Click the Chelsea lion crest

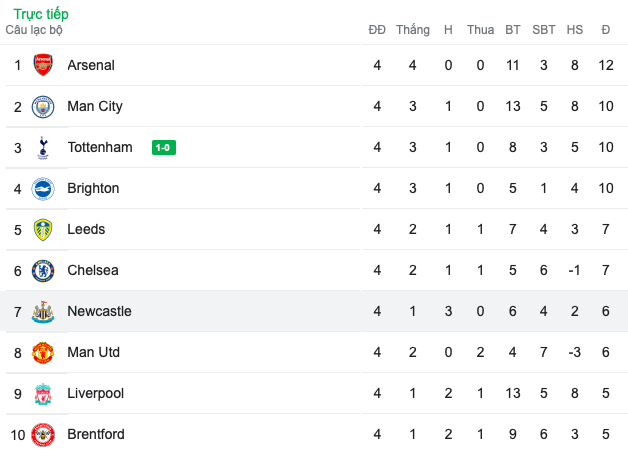pos(43,271)
